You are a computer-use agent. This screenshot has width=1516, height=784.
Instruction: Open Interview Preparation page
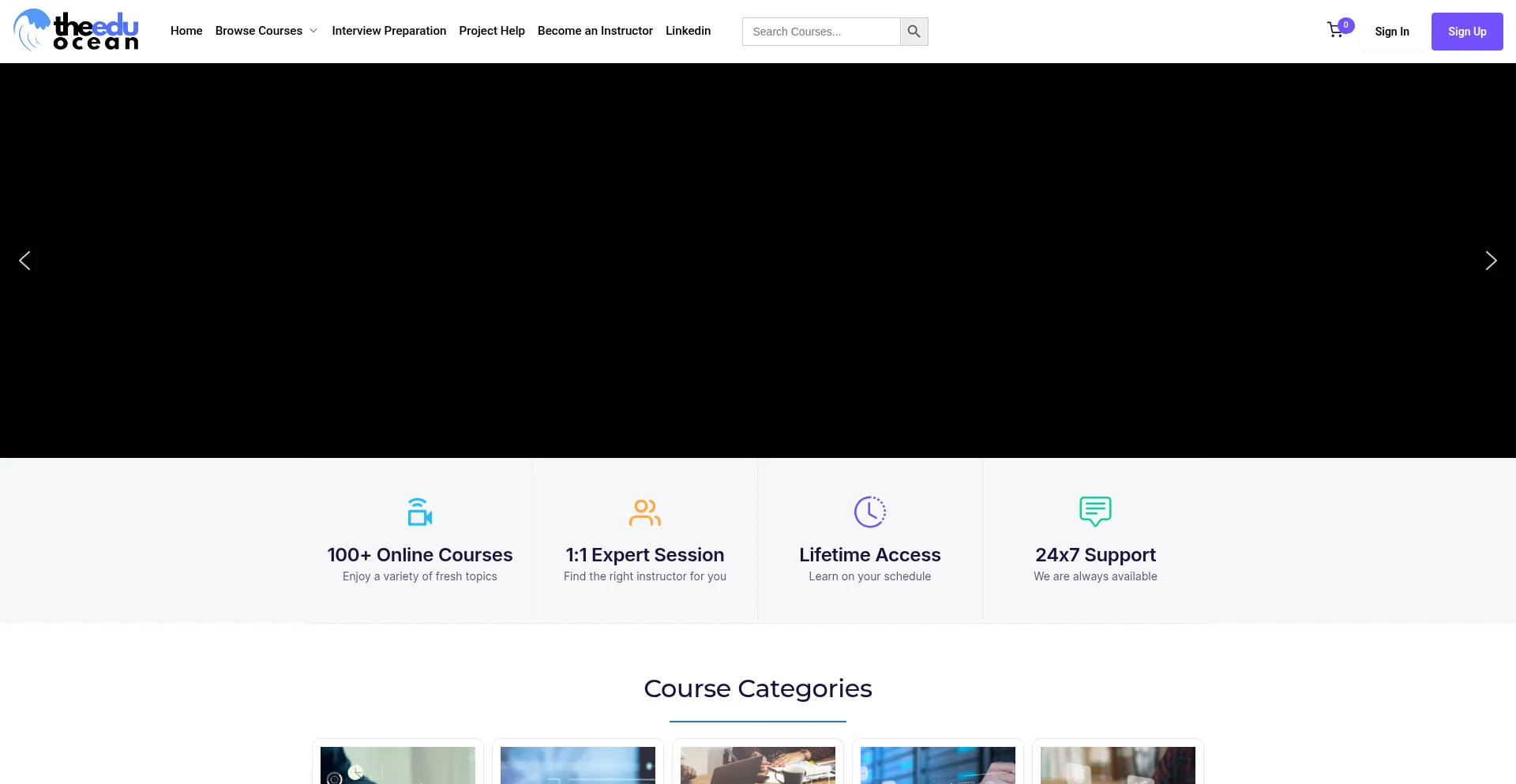click(x=388, y=31)
